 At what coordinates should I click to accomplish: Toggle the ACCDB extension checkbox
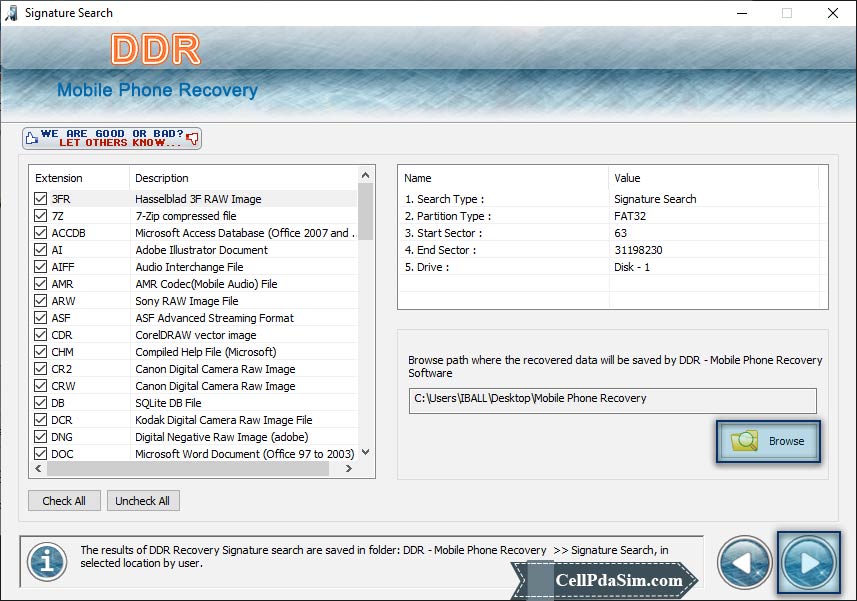point(40,232)
